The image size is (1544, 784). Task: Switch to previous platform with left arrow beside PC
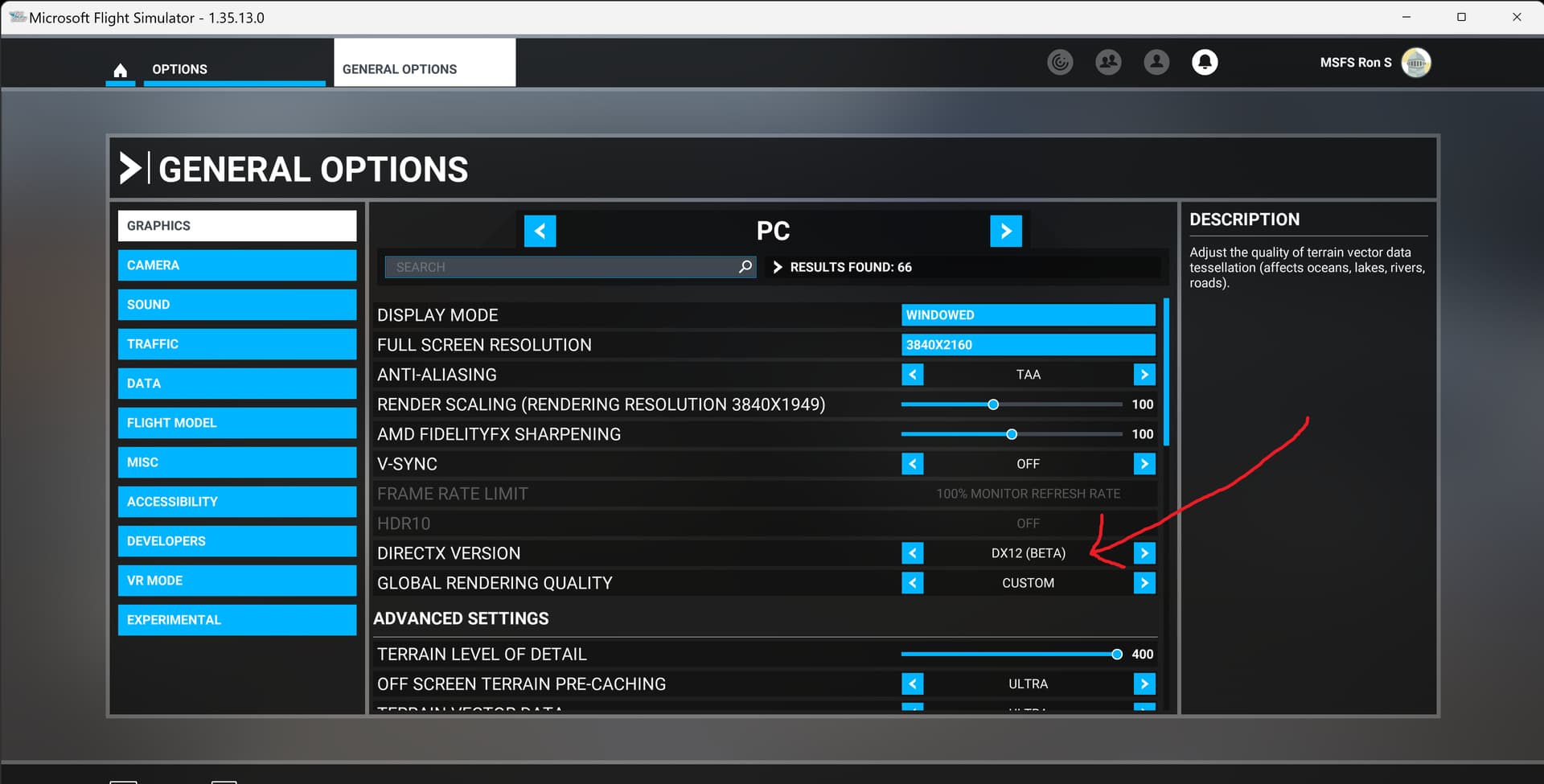(540, 232)
